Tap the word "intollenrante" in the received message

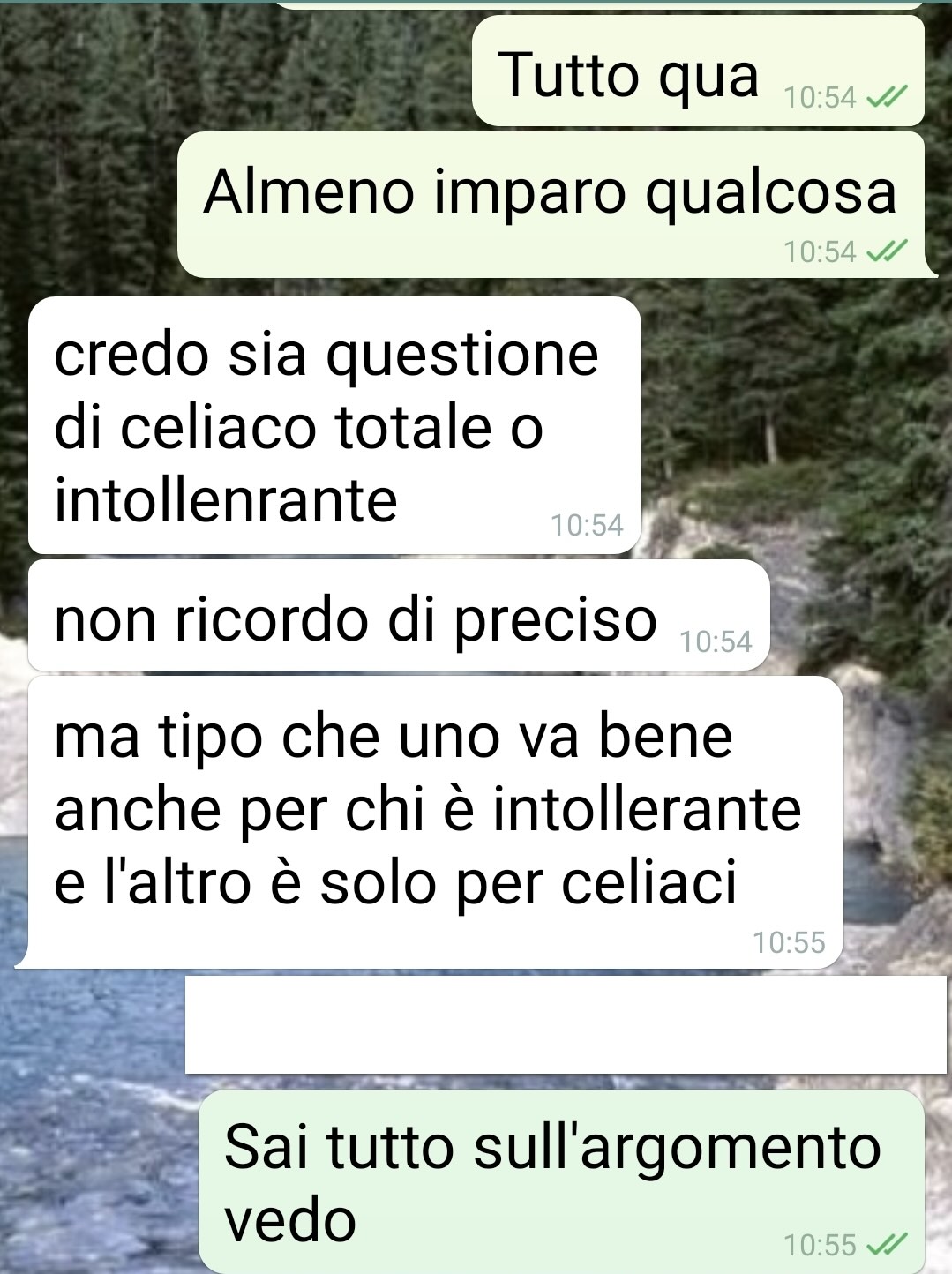[226, 501]
